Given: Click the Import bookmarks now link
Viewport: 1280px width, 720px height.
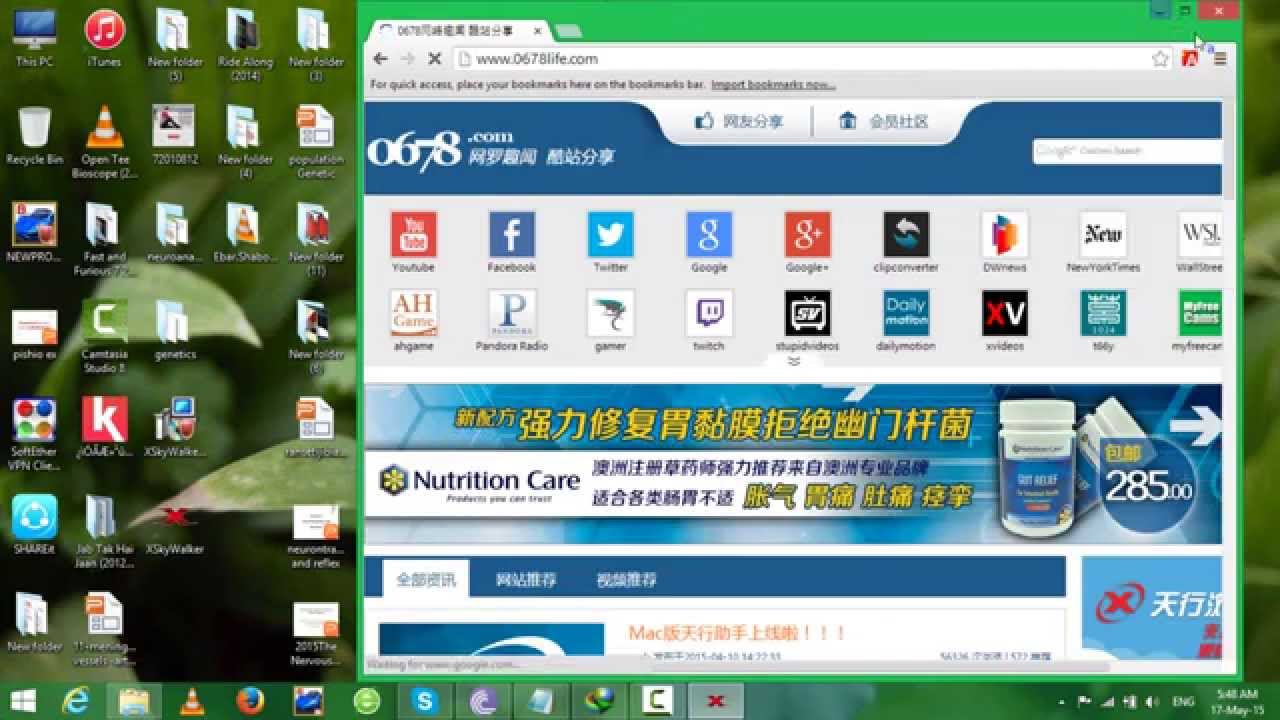Looking at the screenshot, I should (773, 85).
